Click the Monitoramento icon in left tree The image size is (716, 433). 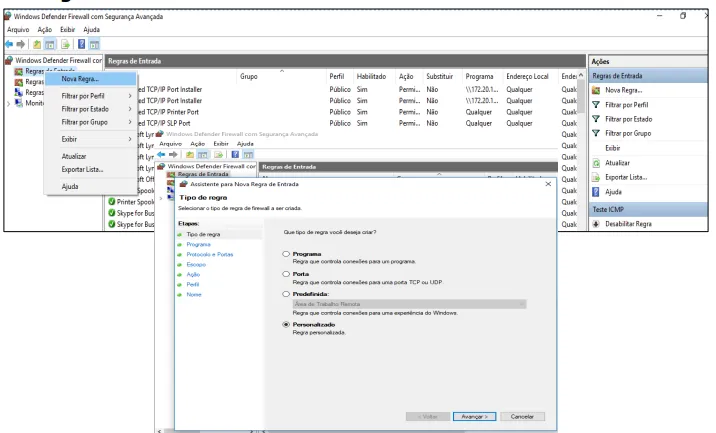coord(18,103)
